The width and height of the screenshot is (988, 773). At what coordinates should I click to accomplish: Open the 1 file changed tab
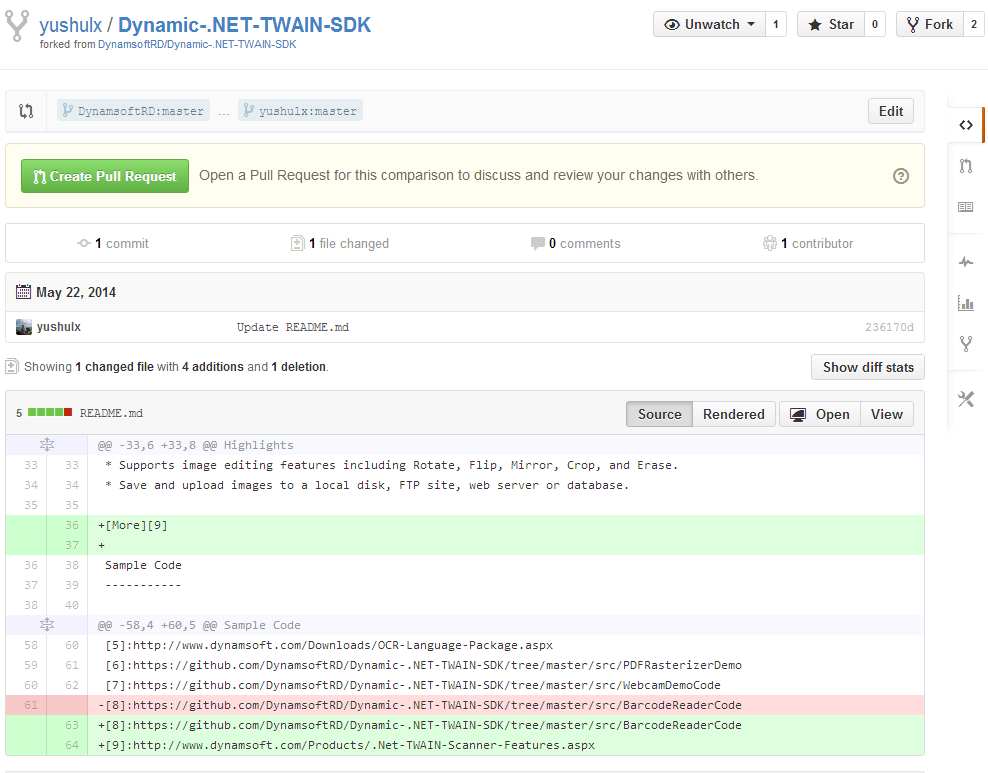coord(340,243)
